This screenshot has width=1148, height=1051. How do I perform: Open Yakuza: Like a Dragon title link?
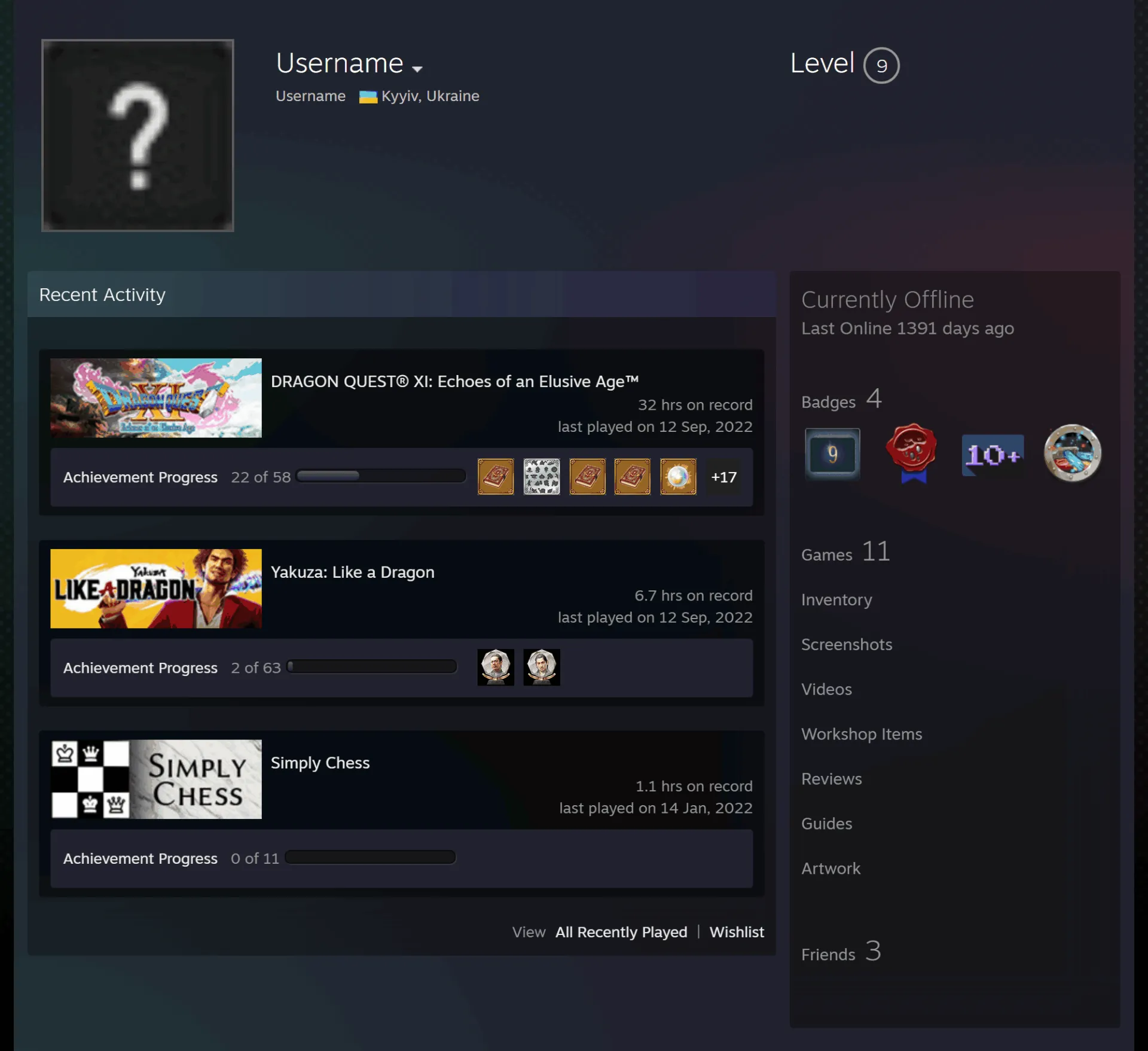tap(353, 572)
